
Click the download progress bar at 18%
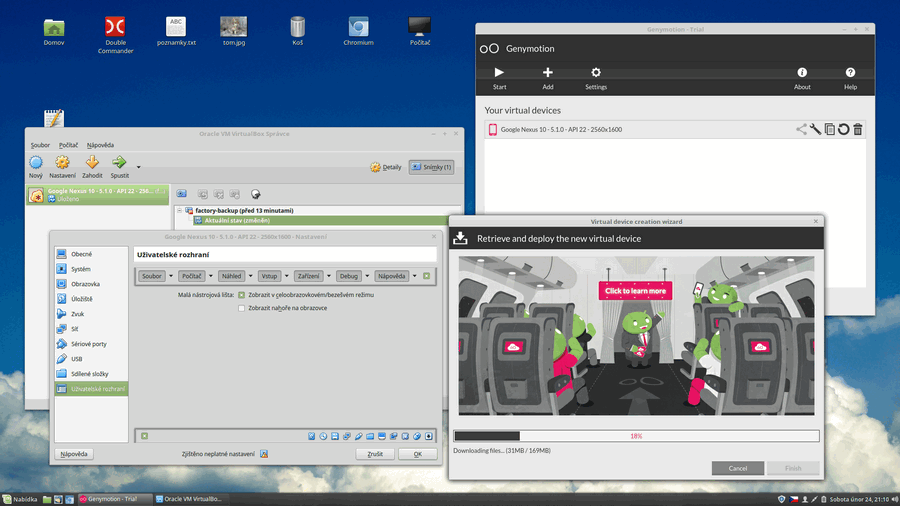[x=636, y=436]
